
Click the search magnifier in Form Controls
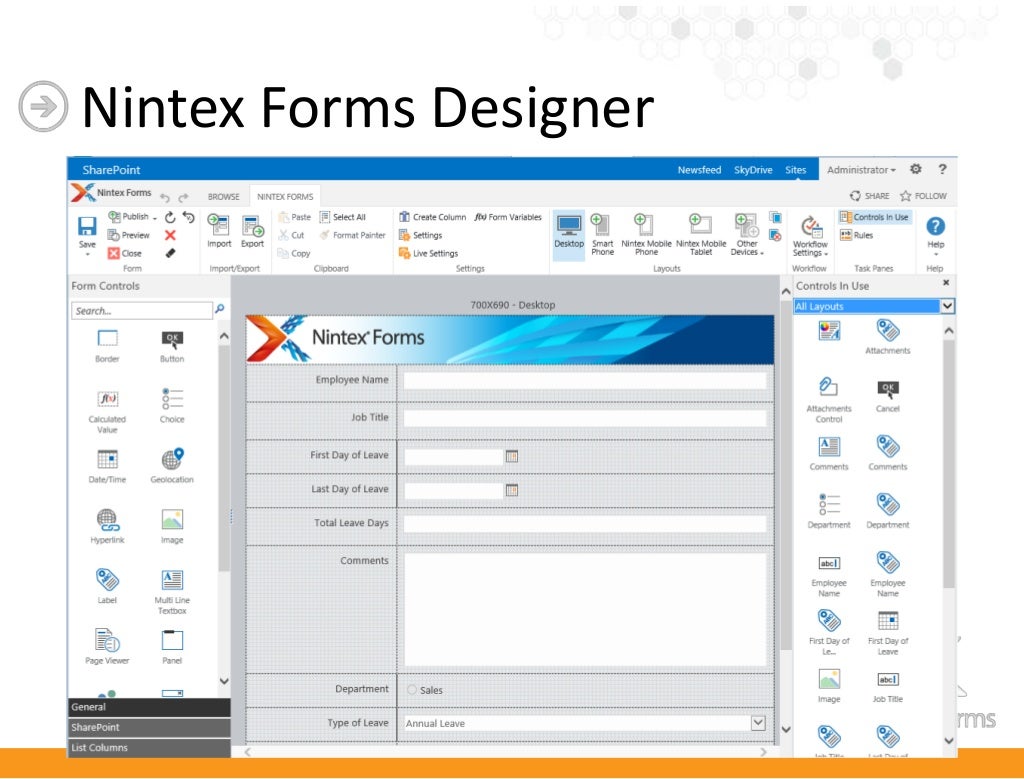(220, 308)
